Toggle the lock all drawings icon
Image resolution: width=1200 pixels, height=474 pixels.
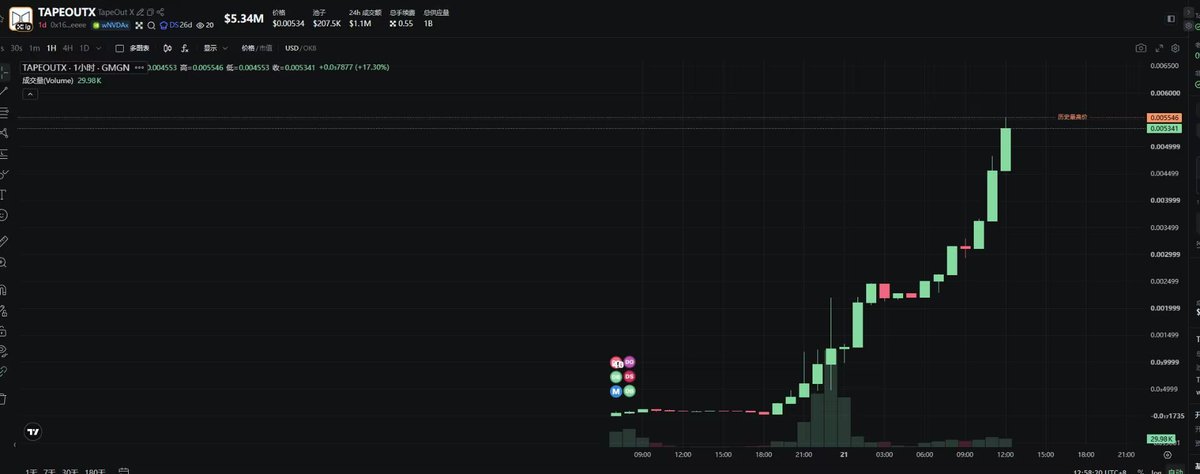click(4, 330)
